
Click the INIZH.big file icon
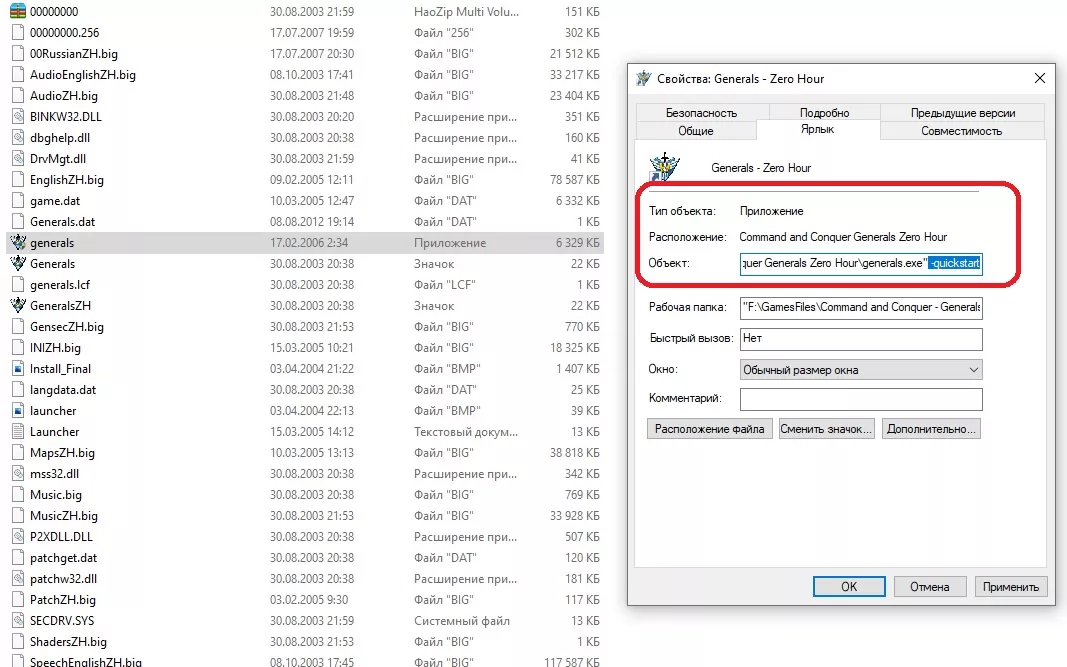[18, 348]
